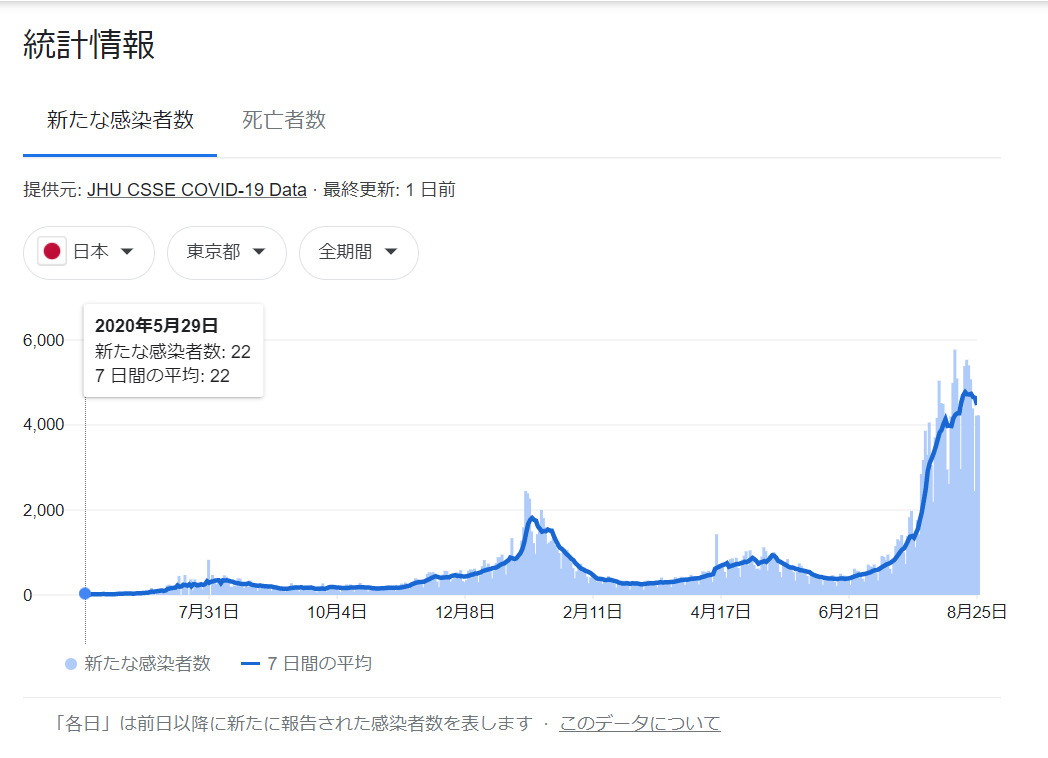1048x758 pixels.
Task: Click the 4月17日 date label on axis
Action: tap(720, 611)
